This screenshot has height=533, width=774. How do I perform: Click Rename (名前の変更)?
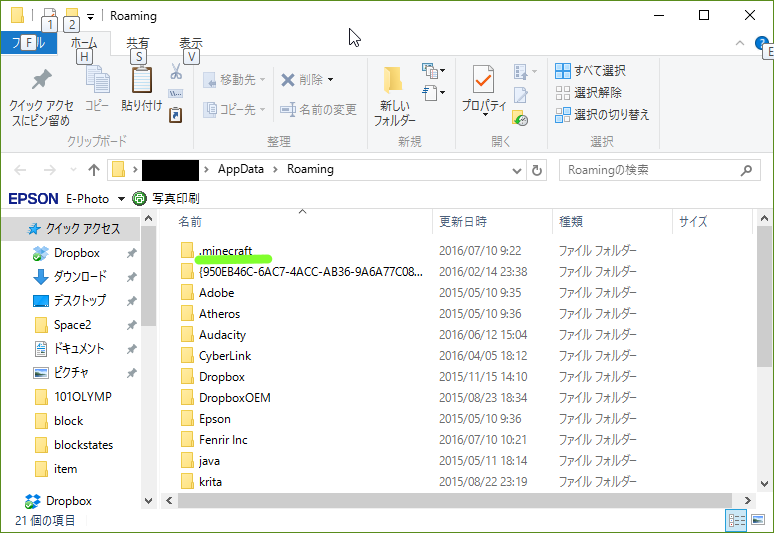point(318,110)
